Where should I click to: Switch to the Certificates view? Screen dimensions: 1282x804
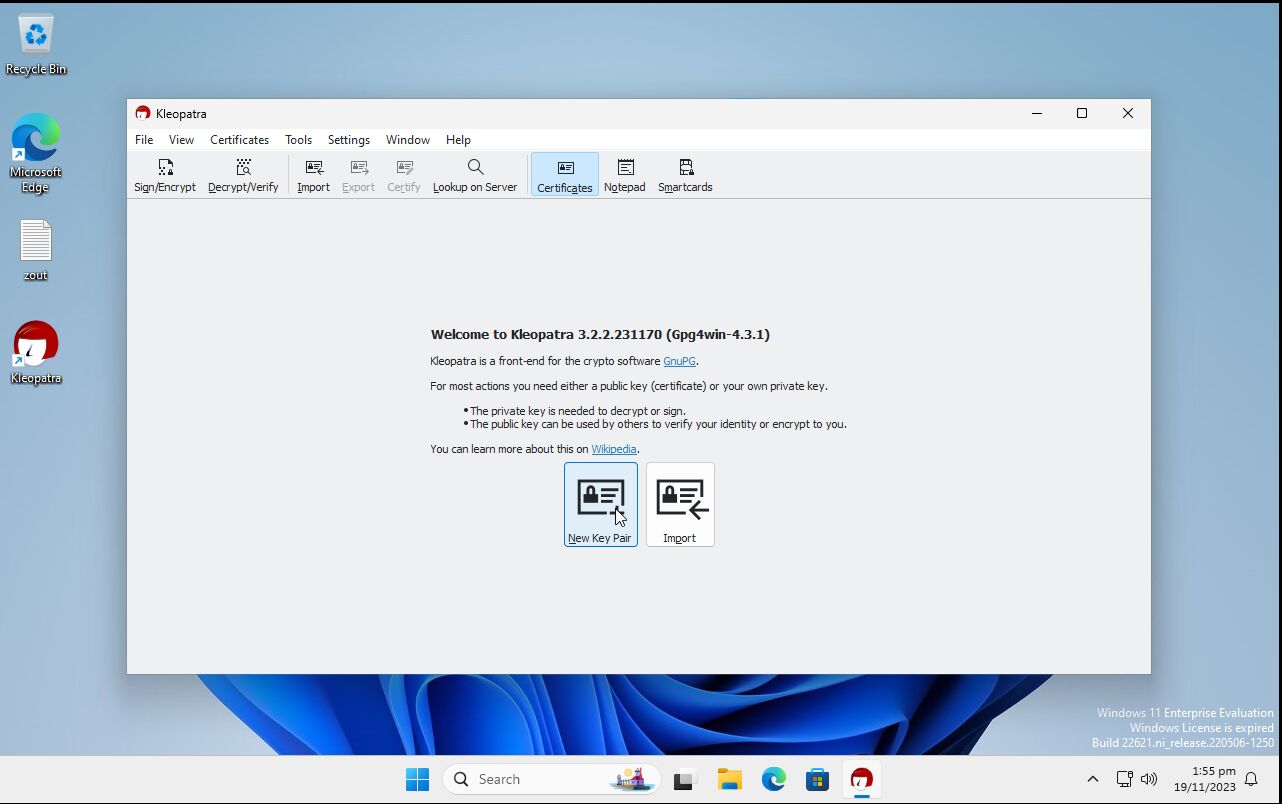[565, 175]
